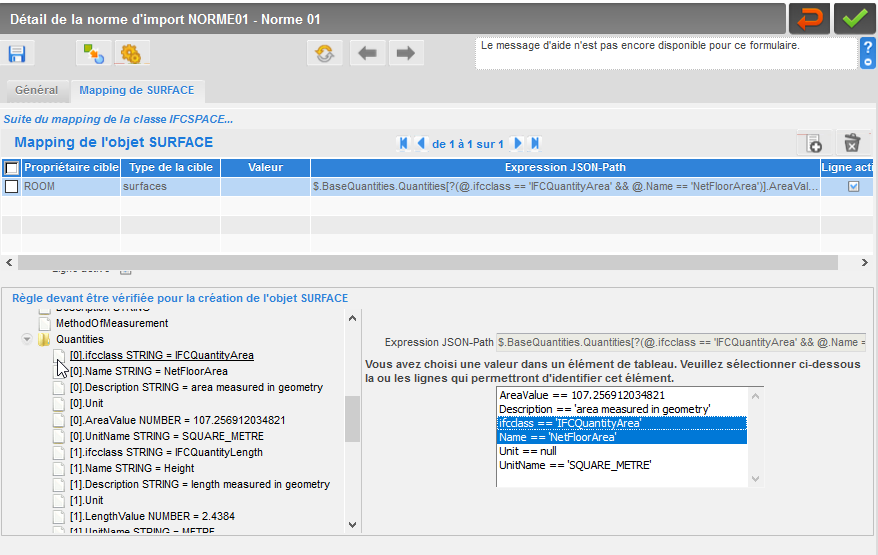Toggle Ligne active checkbox for ROOM row
Image resolution: width=878 pixels, height=555 pixels.
[853, 186]
